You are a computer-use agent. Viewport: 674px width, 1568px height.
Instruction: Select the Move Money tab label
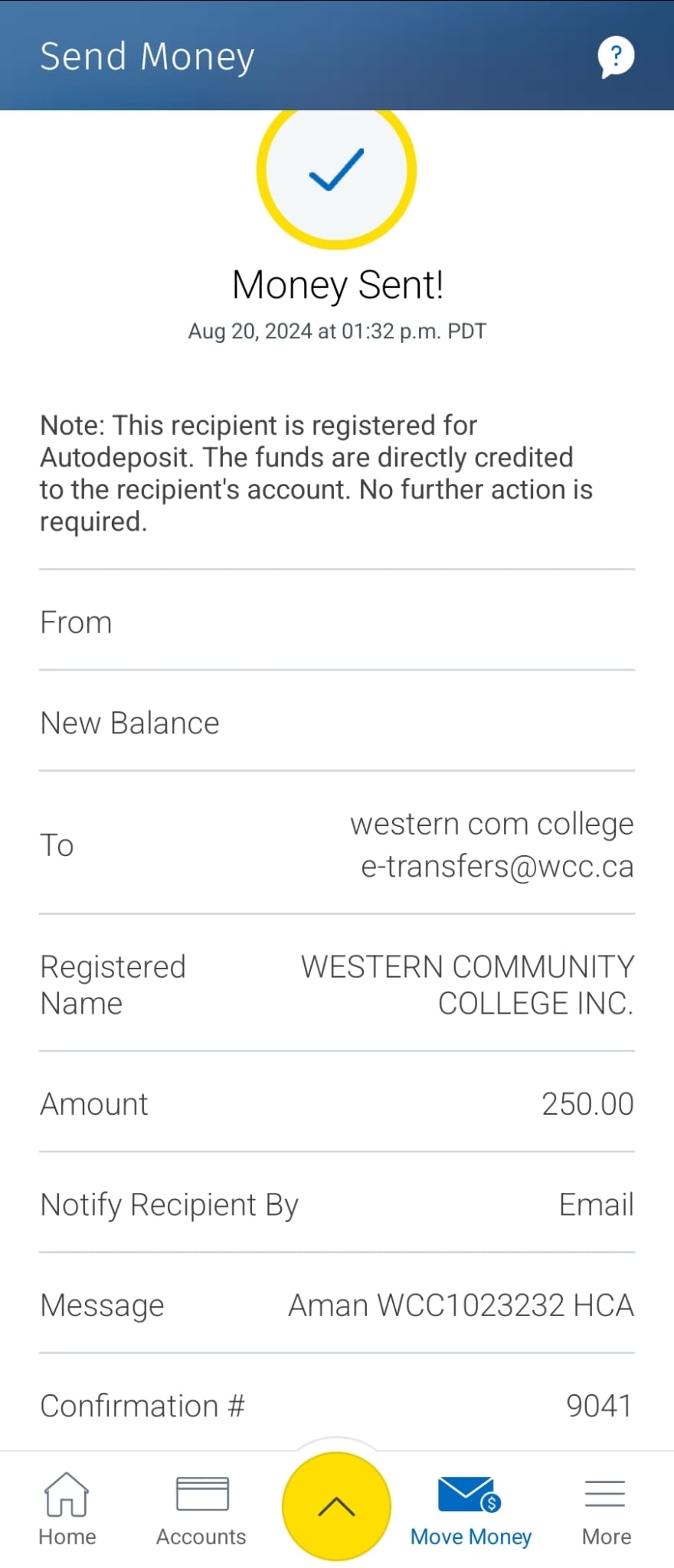pyautogui.click(x=471, y=1537)
